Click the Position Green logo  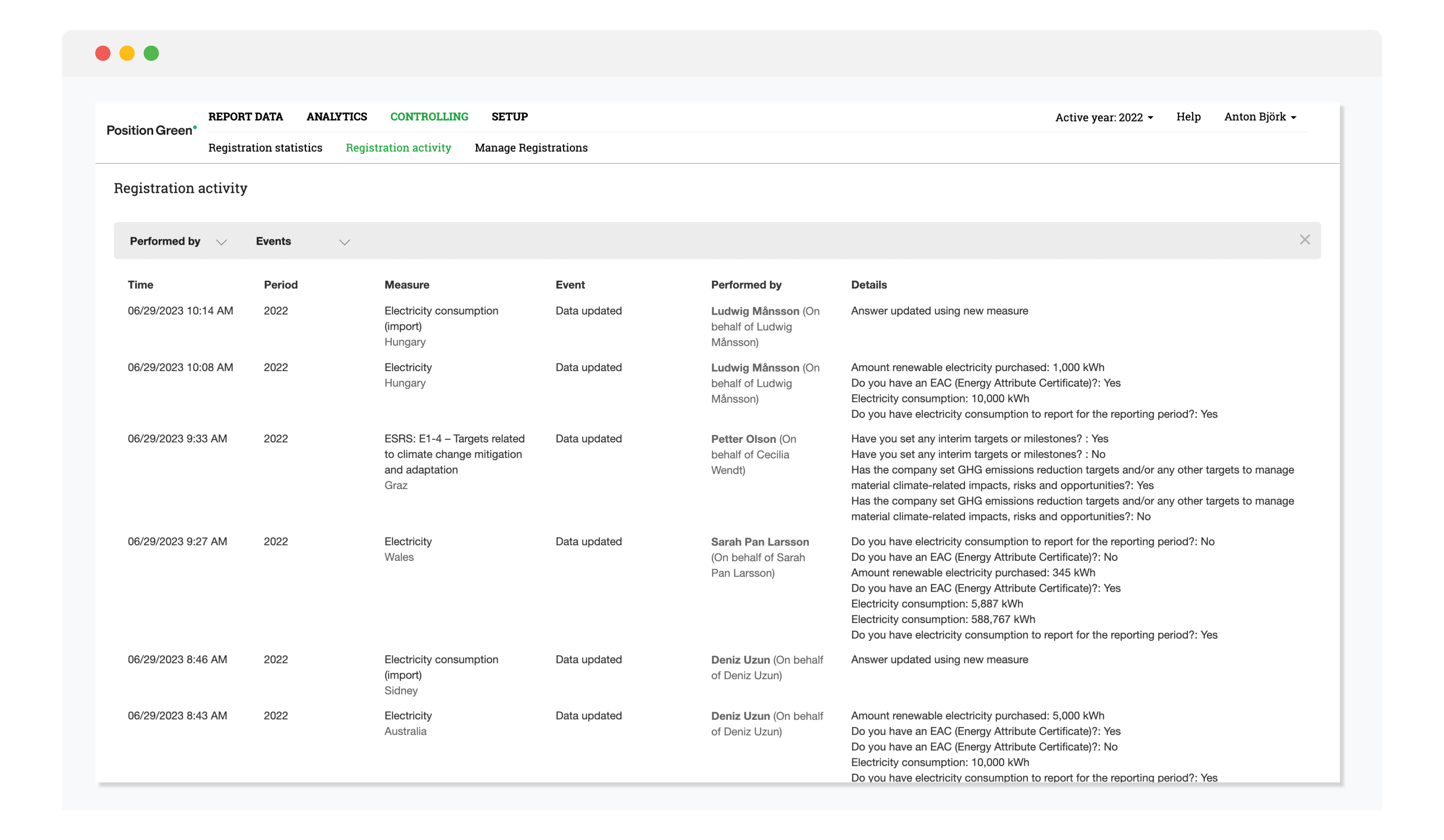click(x=151, y=130)
